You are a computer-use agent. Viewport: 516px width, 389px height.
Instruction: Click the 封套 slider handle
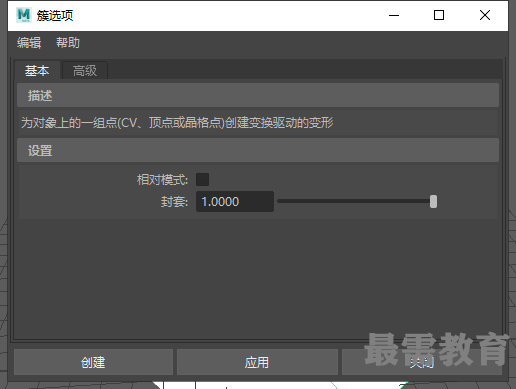433,202
